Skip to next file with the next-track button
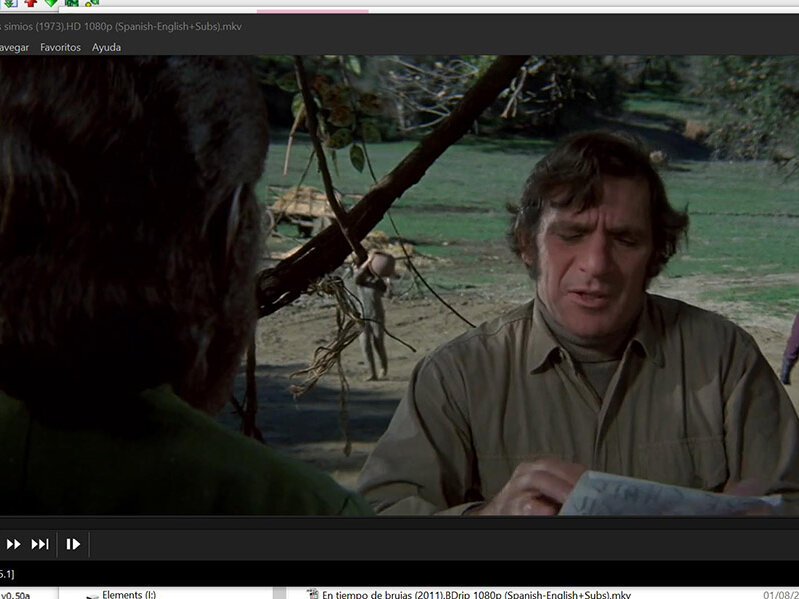Image resolution: width=799 pixels, height=599 pixels. (x=40, y=544)
